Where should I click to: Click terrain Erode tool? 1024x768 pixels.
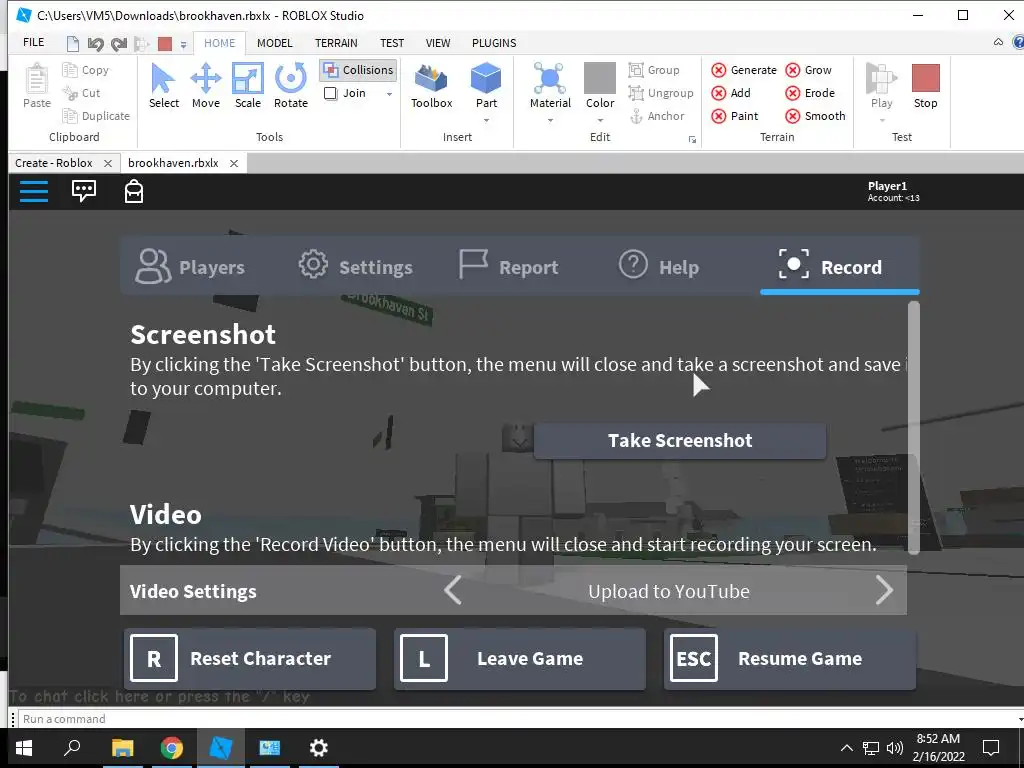(x=810, y=93)
